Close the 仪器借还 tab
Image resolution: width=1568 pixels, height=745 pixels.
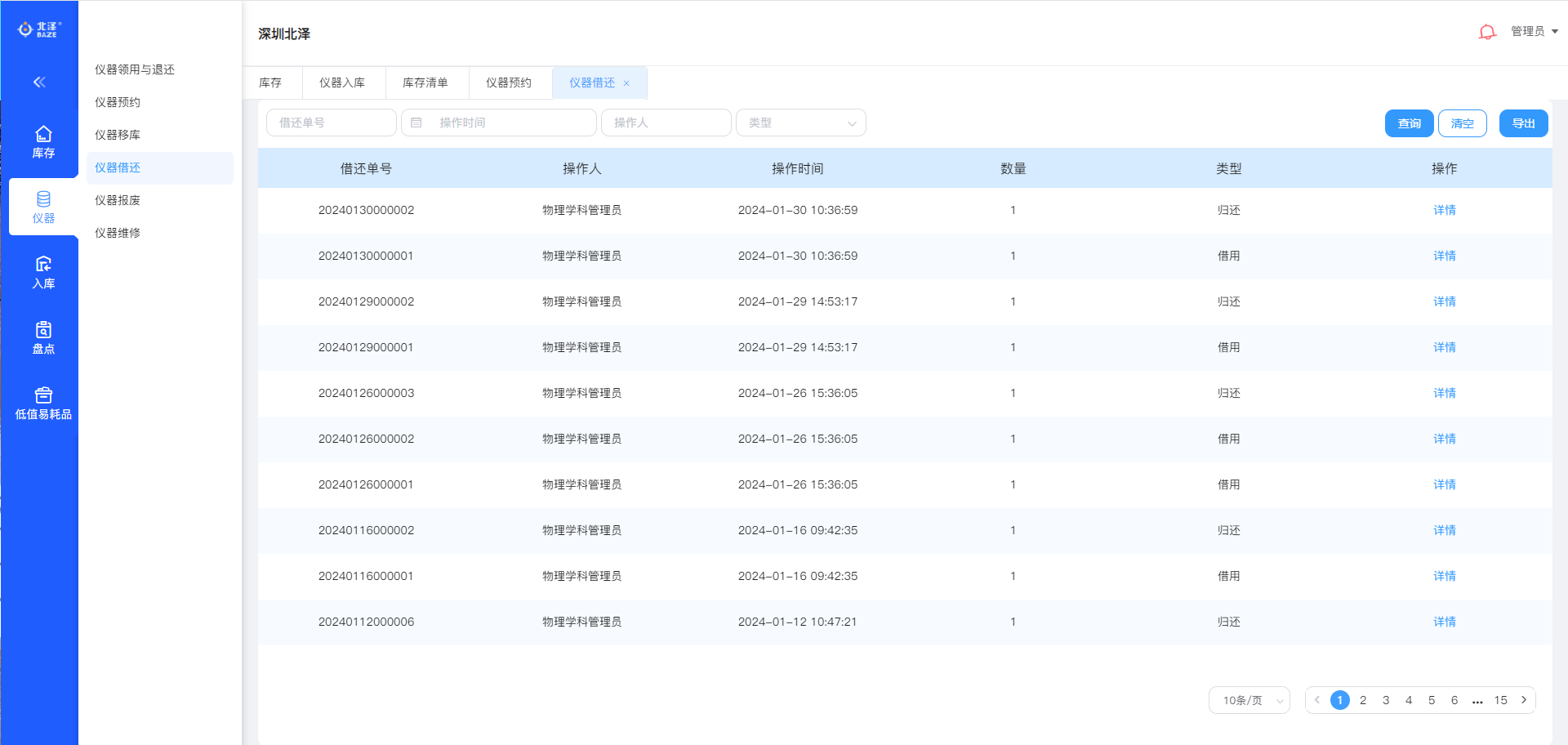[626, 83]
